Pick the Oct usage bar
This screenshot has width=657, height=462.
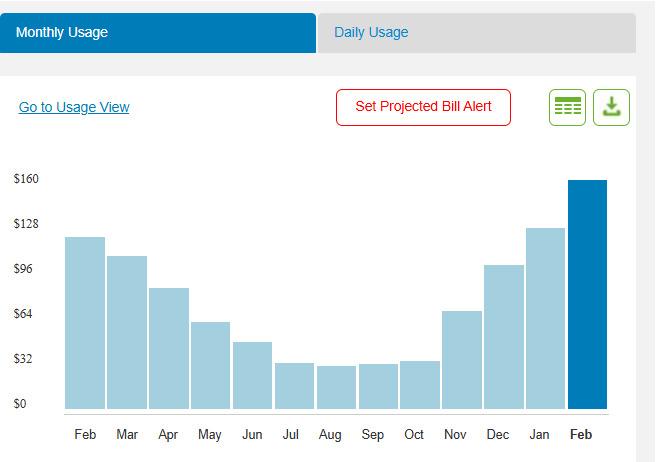[420, 385]
